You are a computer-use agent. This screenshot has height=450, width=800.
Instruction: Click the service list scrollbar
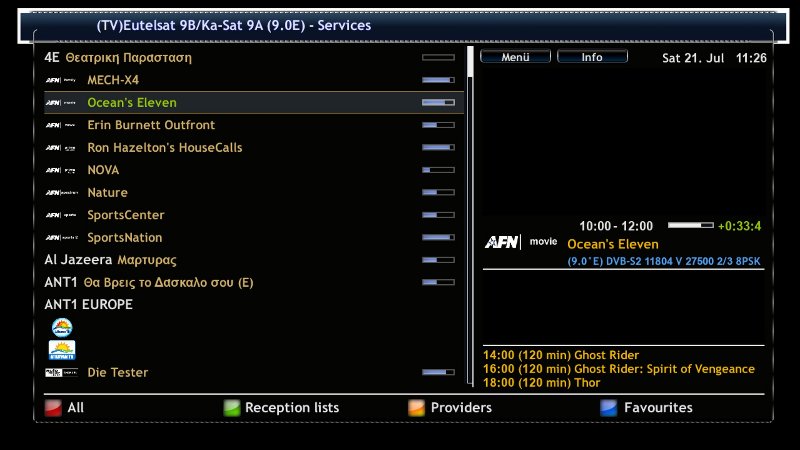(x=470, y=216)
